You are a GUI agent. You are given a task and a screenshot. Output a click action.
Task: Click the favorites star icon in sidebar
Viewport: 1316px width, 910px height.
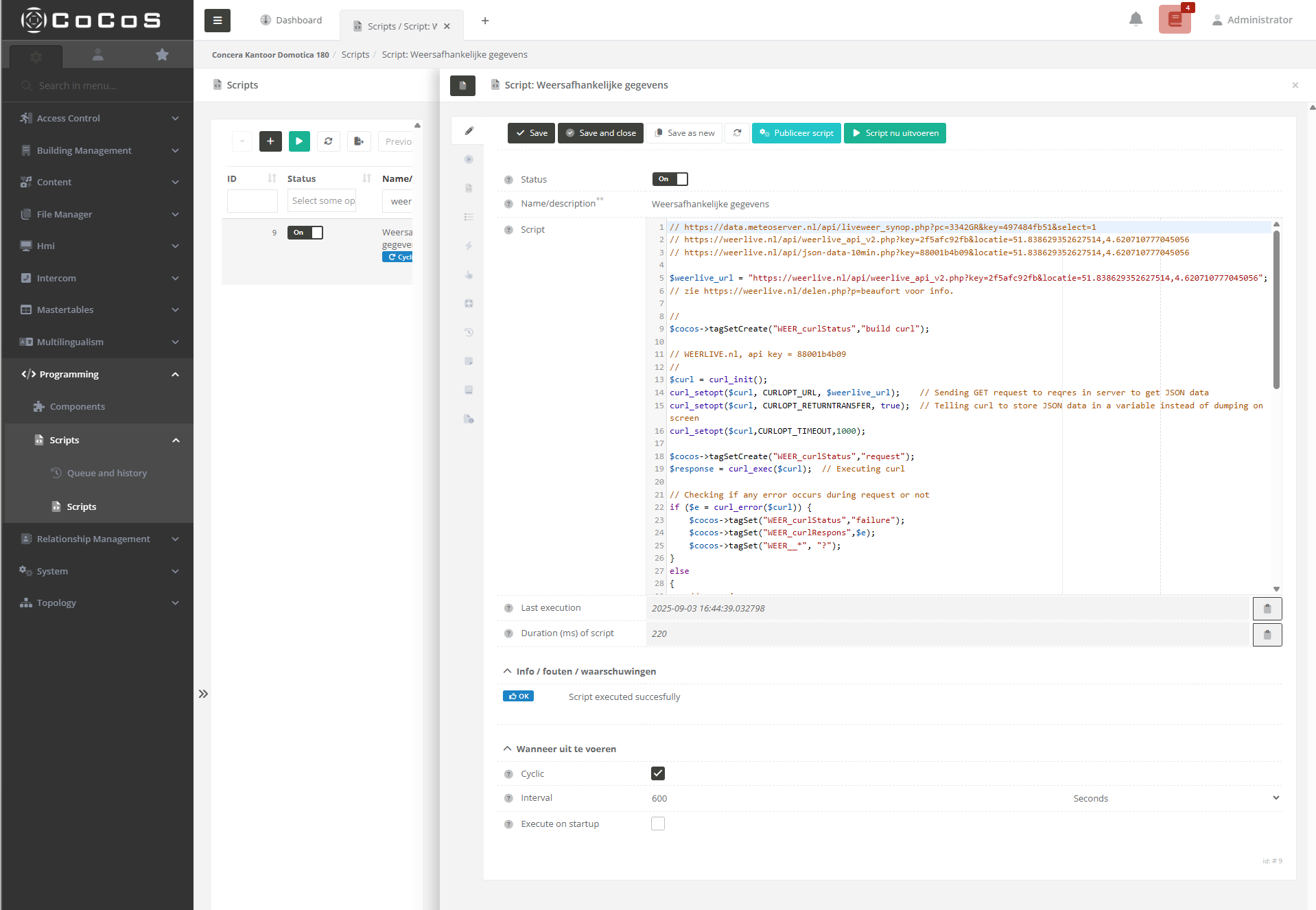pyautogui.click(x=162, y=55)
